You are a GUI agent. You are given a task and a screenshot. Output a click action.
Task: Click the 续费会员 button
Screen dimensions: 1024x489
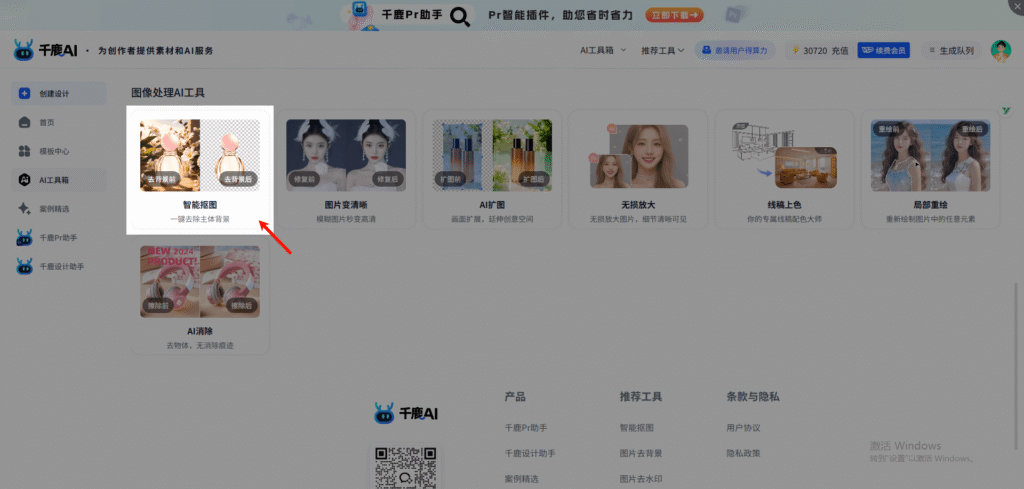[884, 50]
